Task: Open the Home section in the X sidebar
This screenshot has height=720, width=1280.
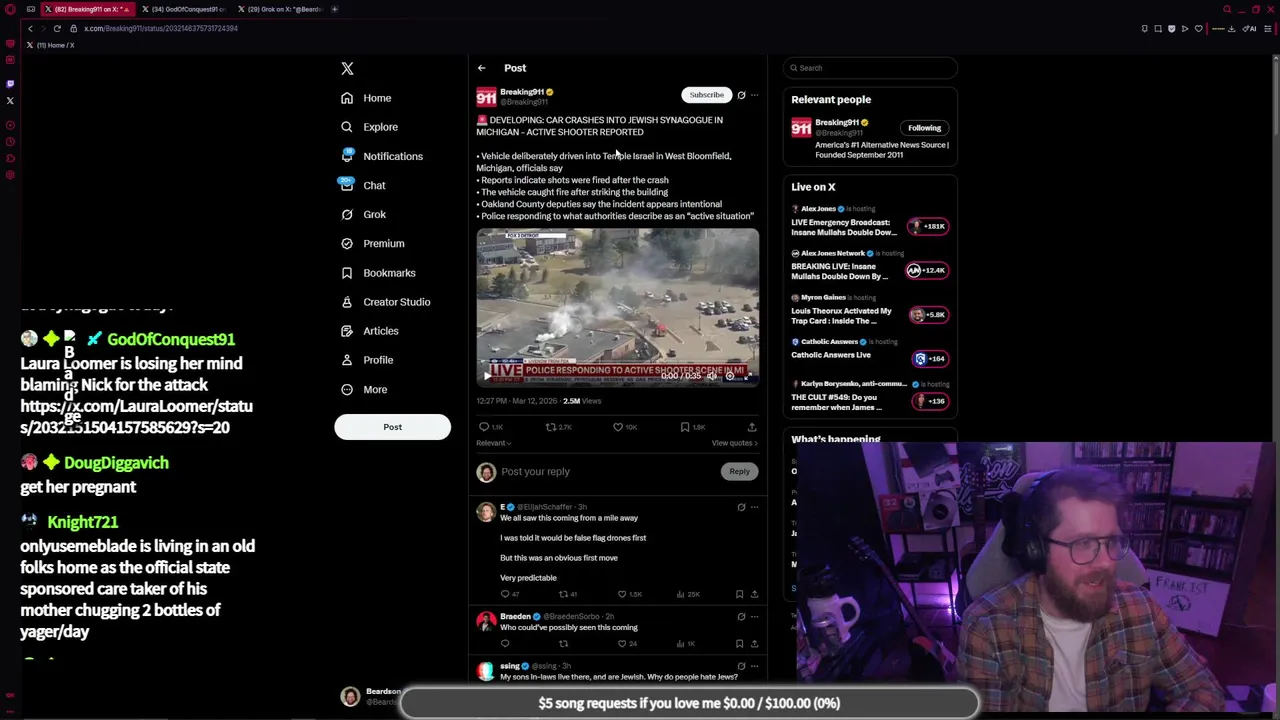Action: (366, 98)
